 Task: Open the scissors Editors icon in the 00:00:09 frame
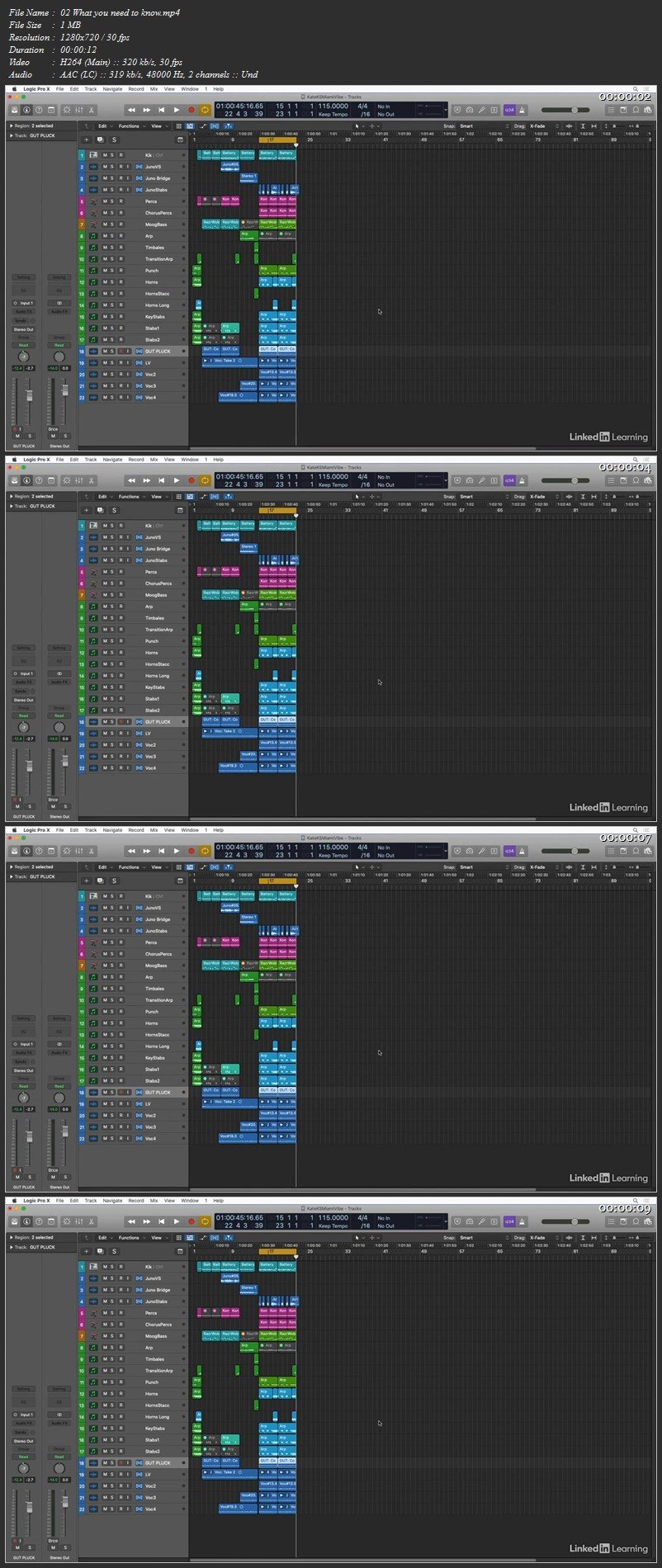pyautogui.click(x=92, y=1221)
